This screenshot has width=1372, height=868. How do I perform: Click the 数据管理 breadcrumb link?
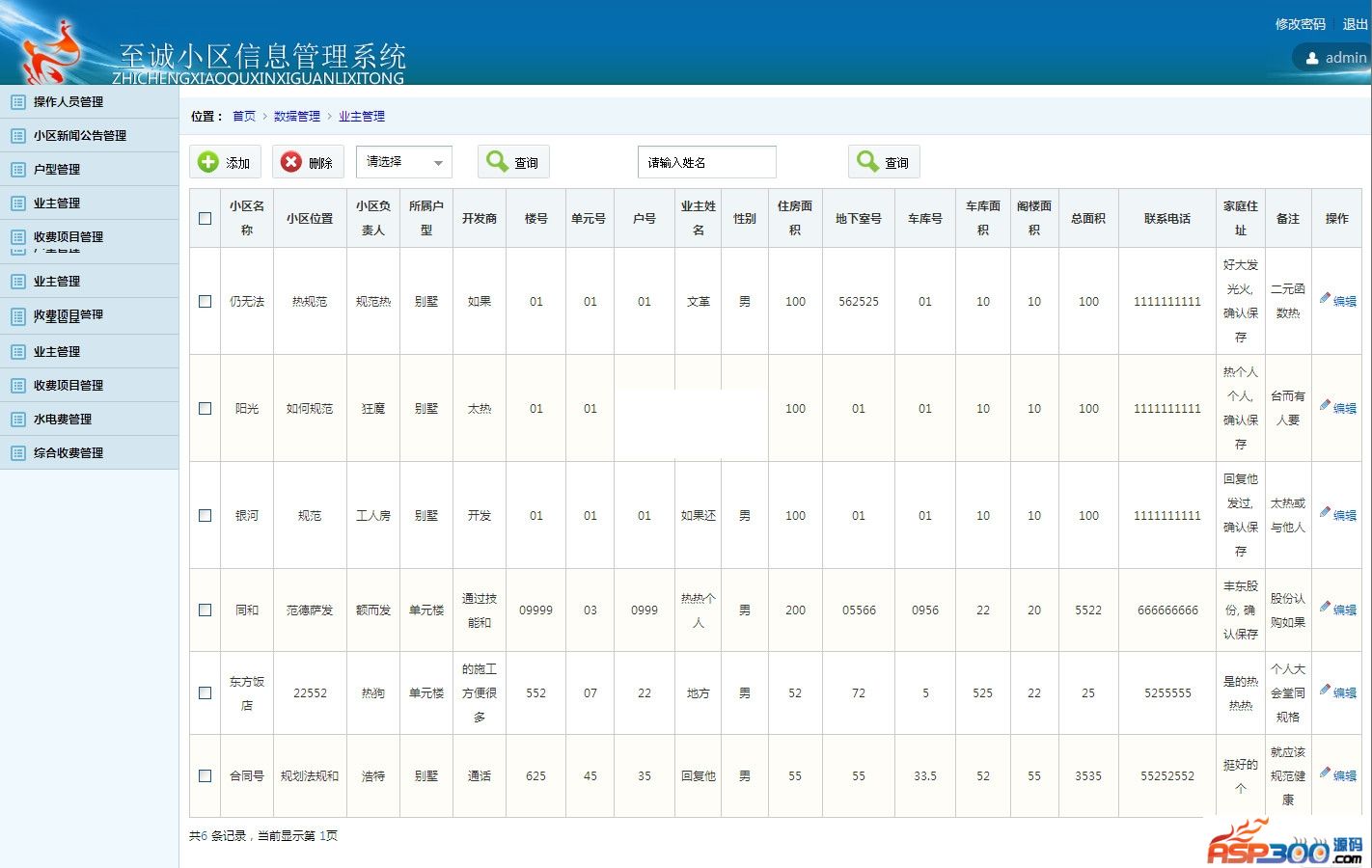297,116
